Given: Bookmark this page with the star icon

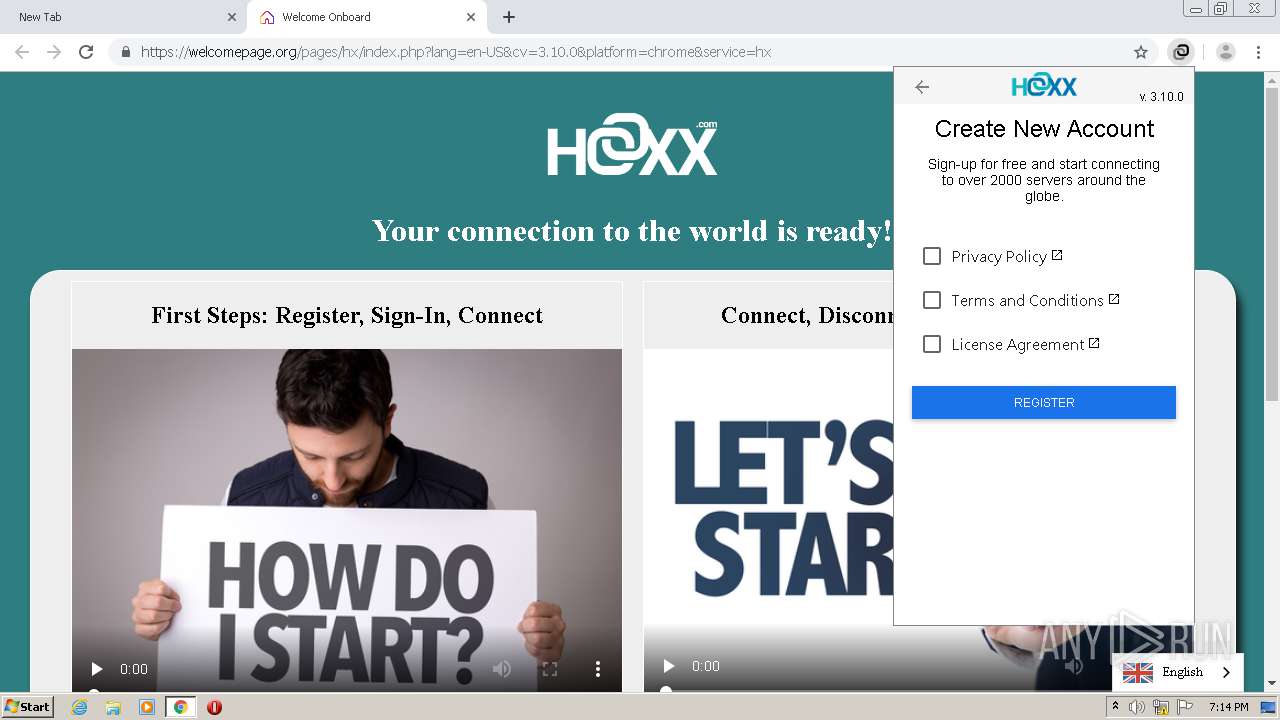Looking at the screenshot, I should pos(1141,52).
